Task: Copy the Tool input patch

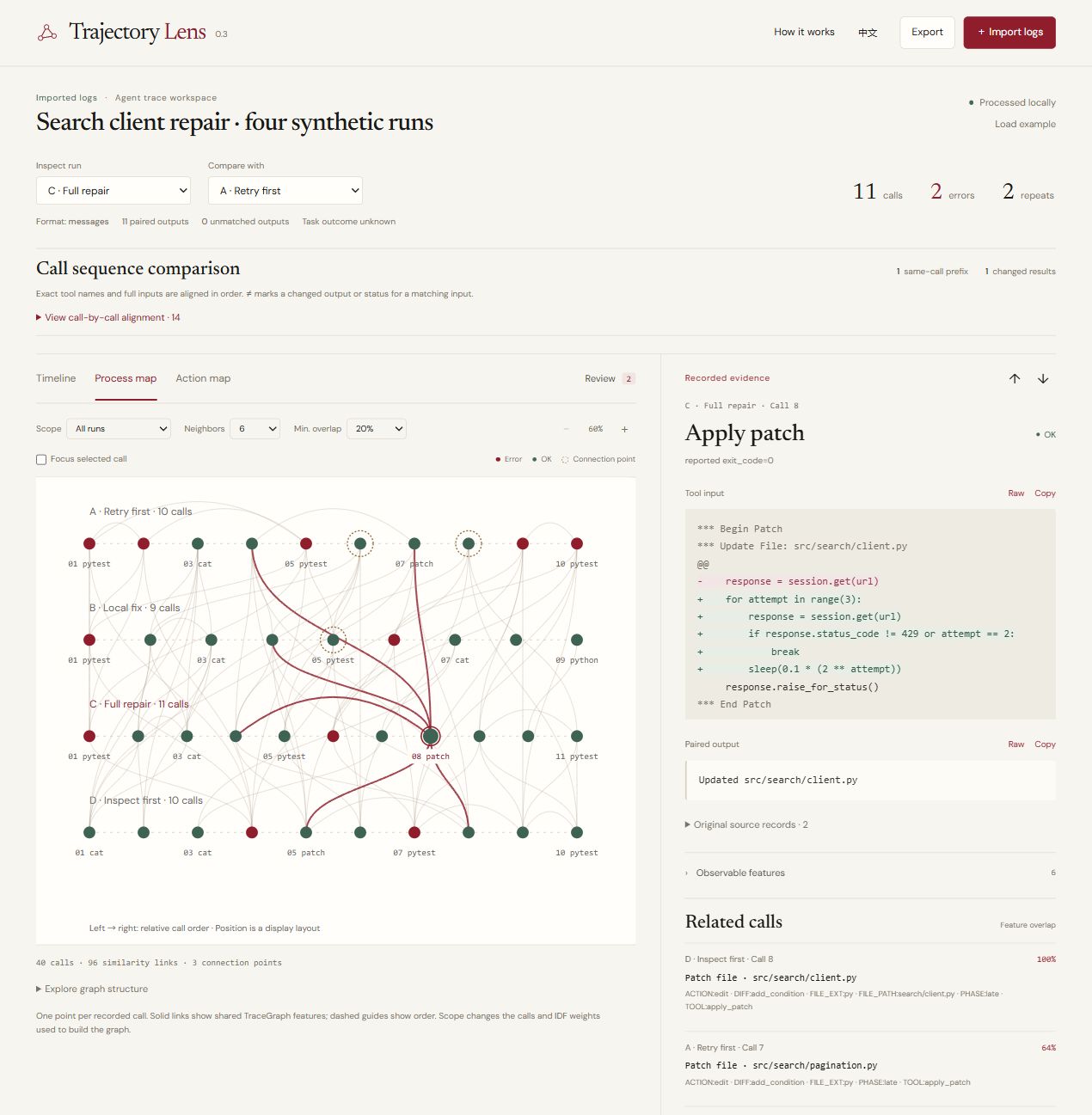Action: point(1045,493)
